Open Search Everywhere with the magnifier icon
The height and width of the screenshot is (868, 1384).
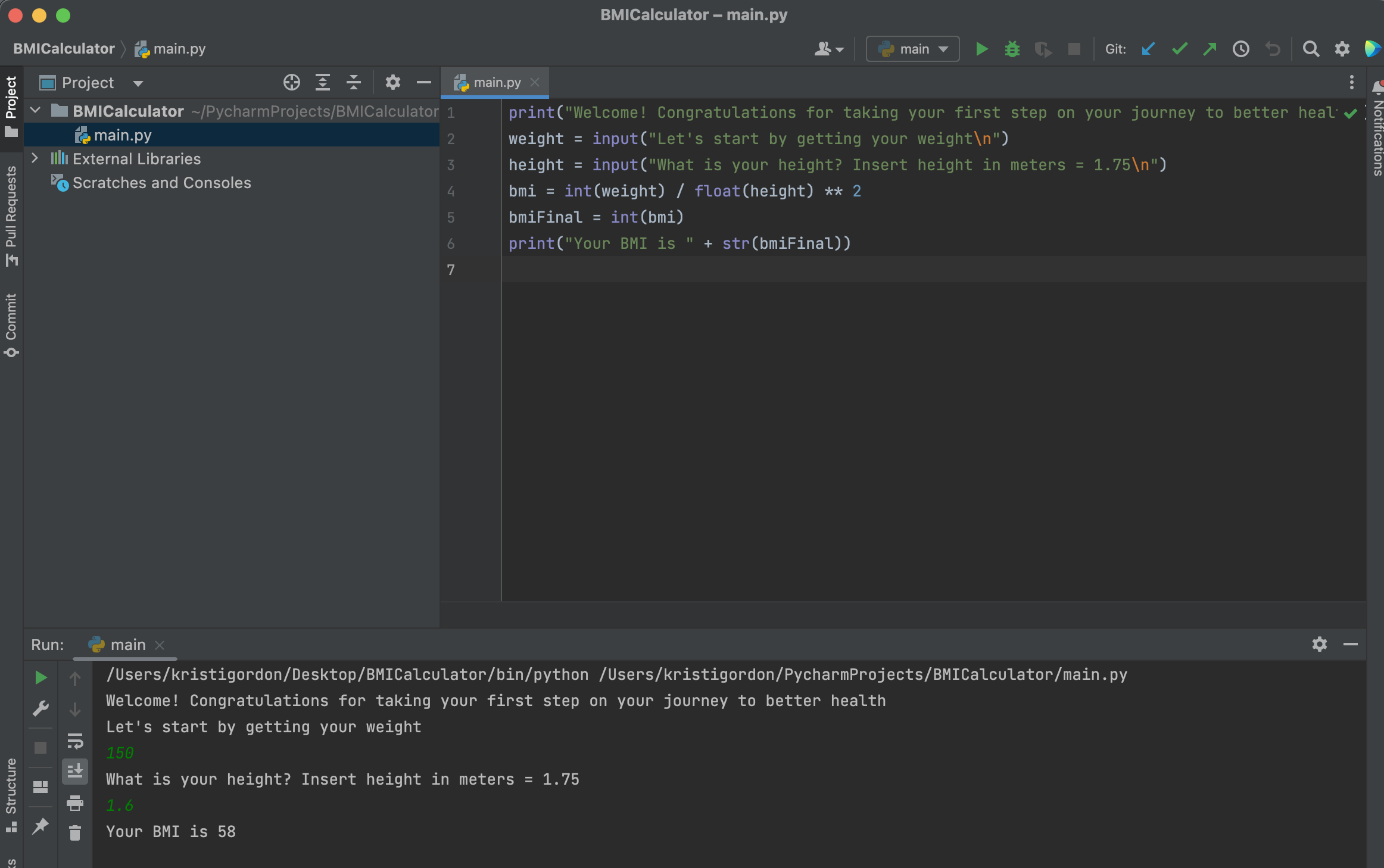[1311, 49]
